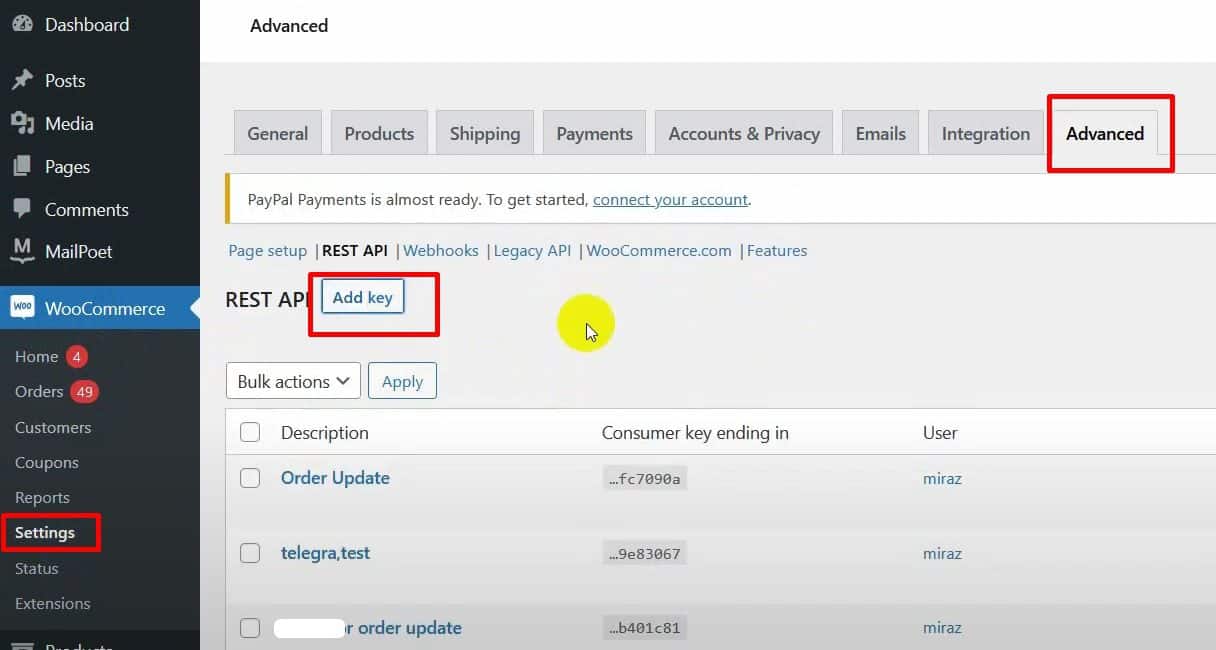The width and height of the screenshot is (1216, 650).
Task: Click the WooCommerce Woo logo icon
Action: coord(22,308)
